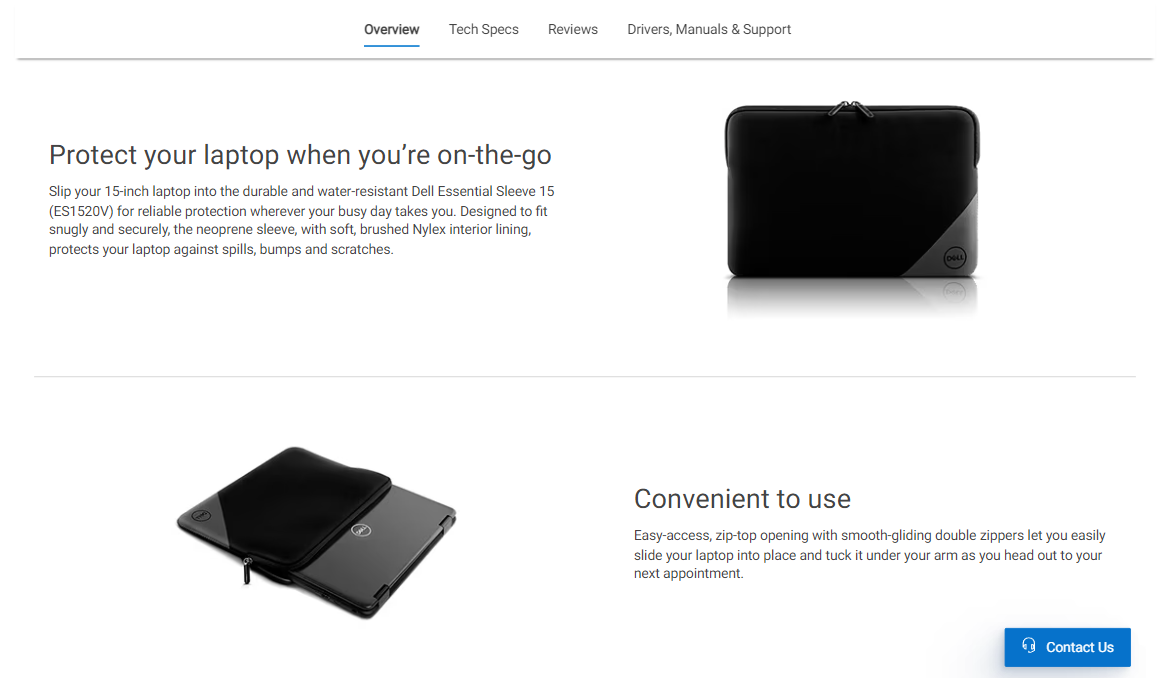
Task: Click the horizontal divider between sections
Action: pyautogui.click(x=584, y=377)
